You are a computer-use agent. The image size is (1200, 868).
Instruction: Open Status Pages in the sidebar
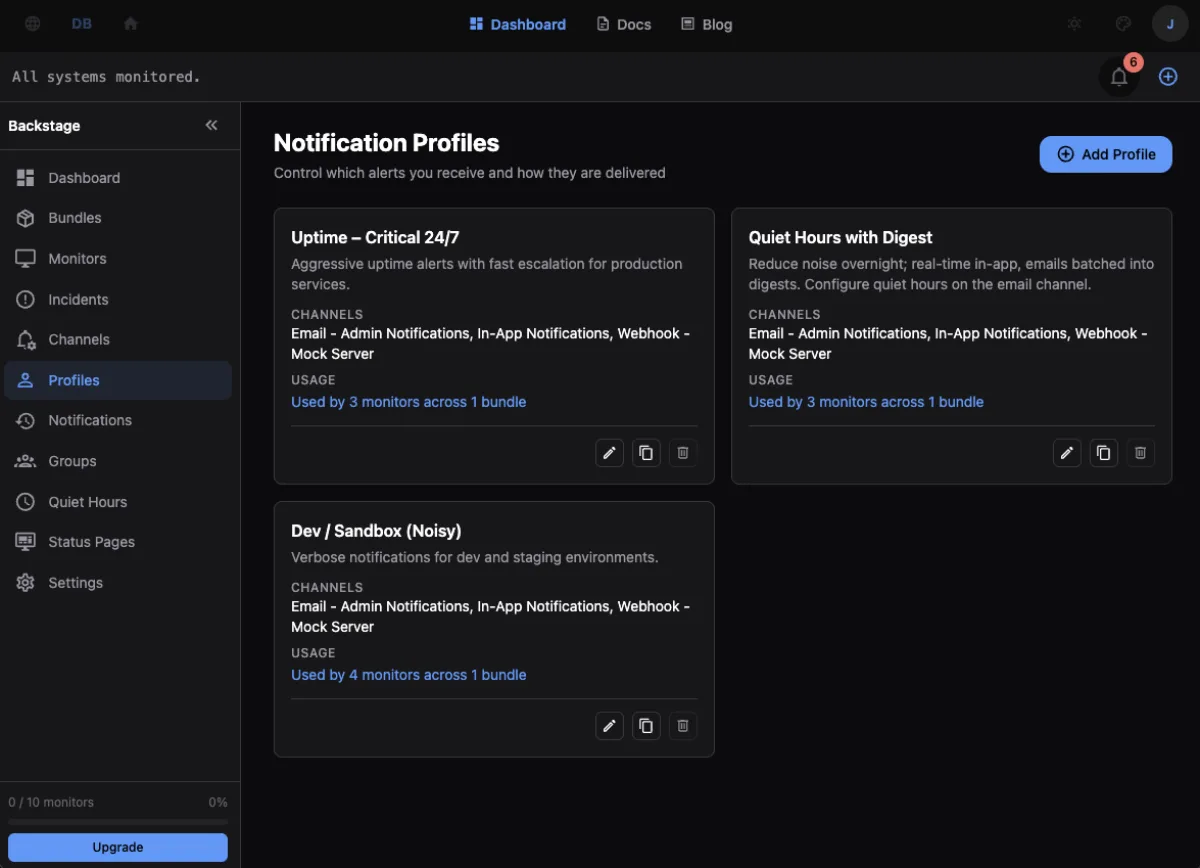tap(118, 542)
